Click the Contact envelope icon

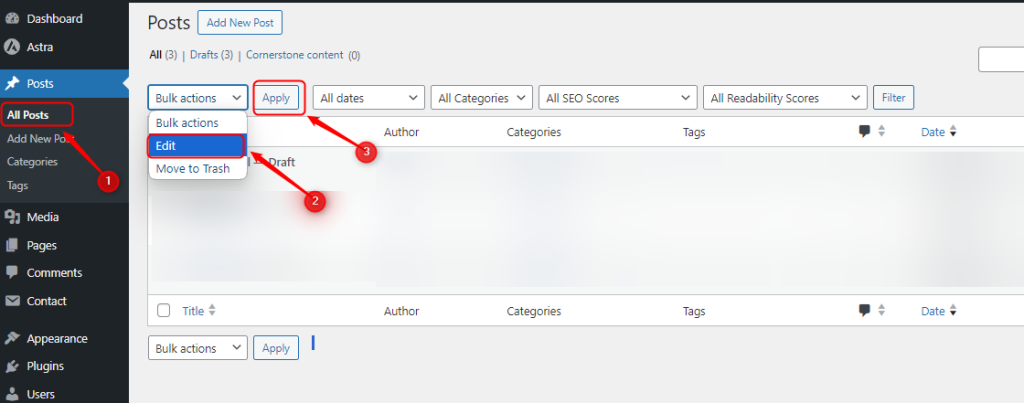tap(13, 301)
